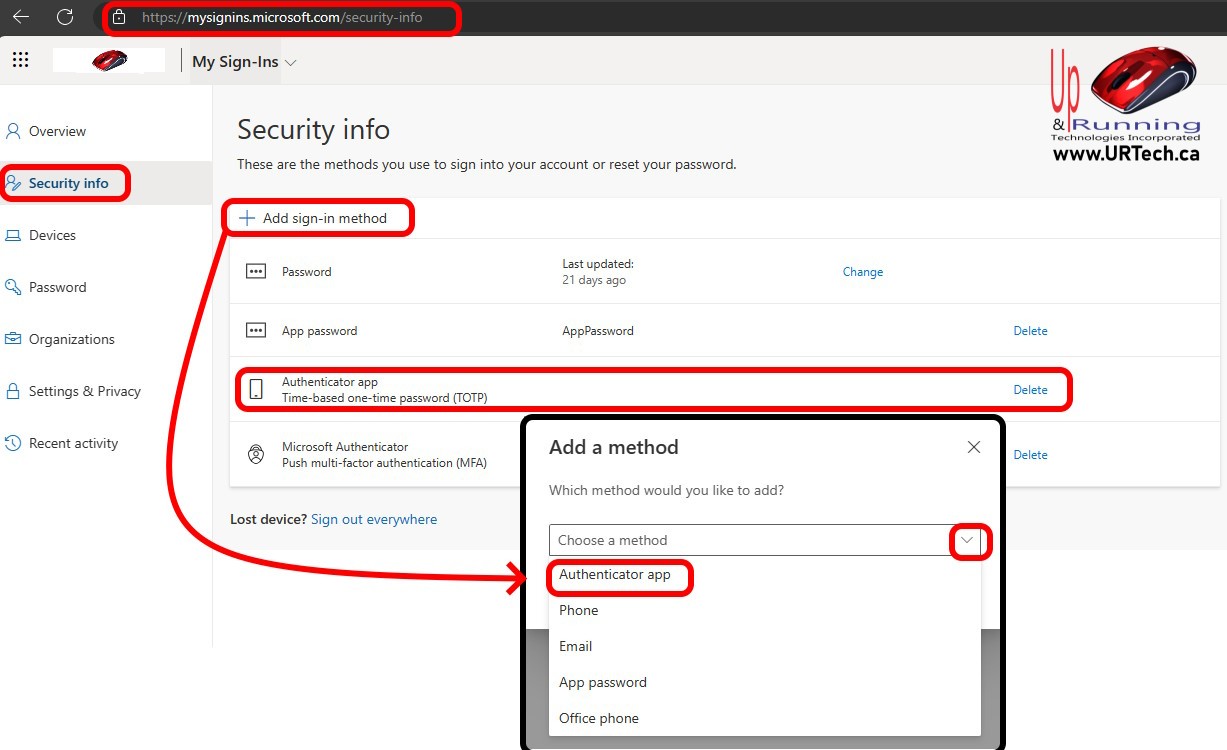Click the Overview person icon in sidebar
The height and width of the screenshot is (750, 1227).
pos(13,131)
